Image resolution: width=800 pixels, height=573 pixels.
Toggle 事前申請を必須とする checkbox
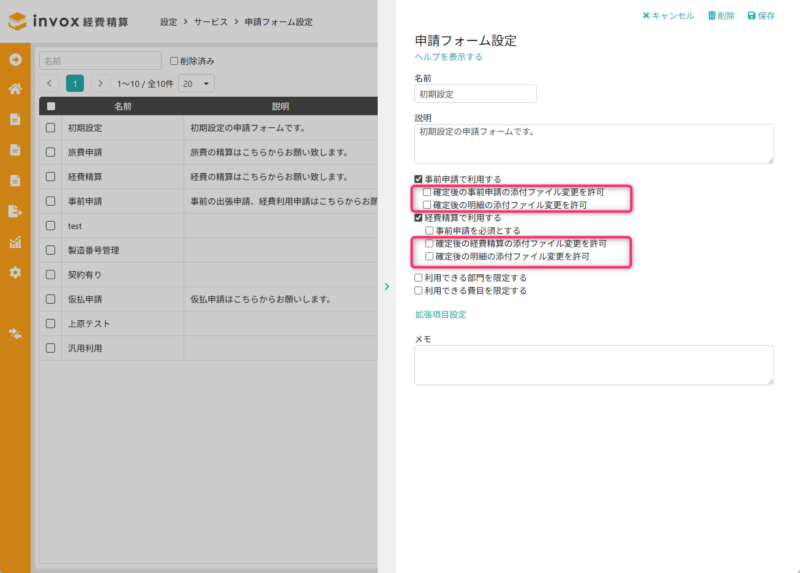[x=429, y=231]
